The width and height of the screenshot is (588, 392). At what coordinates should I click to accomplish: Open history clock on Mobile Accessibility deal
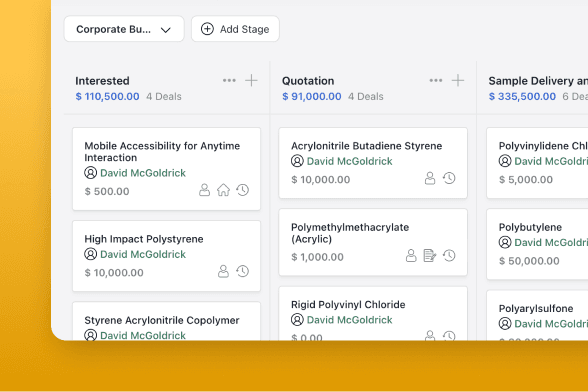[243, 190]
